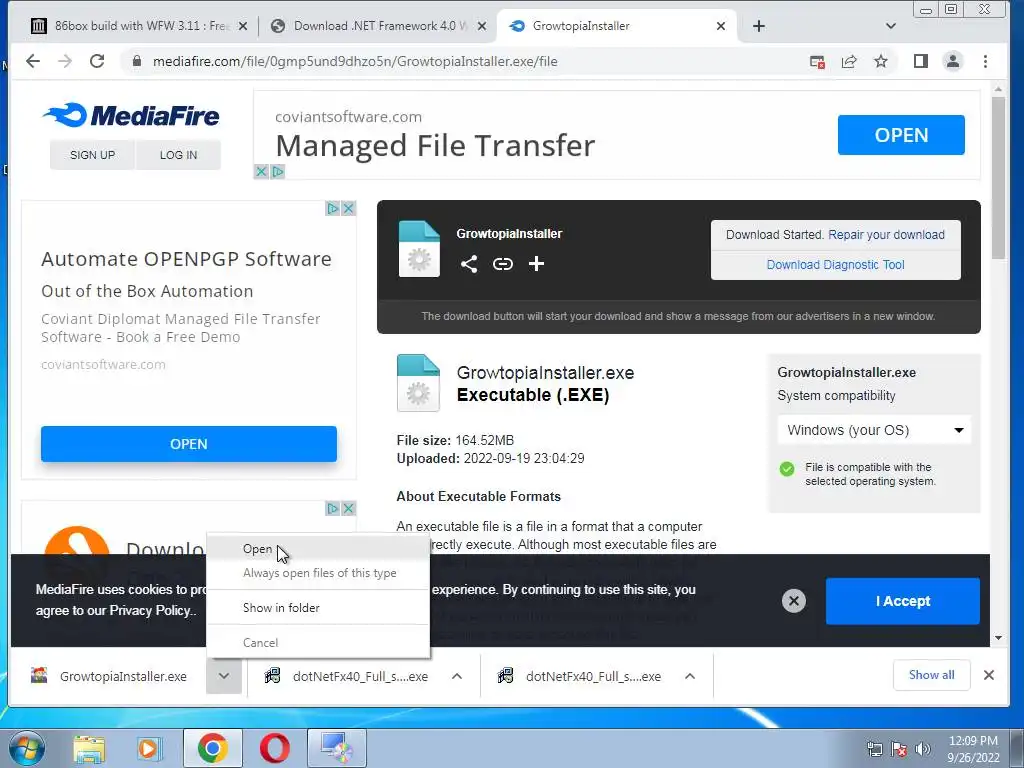The image size is (1024, 768).
Task: Share this page using the share icon
Action: [849, 62]
